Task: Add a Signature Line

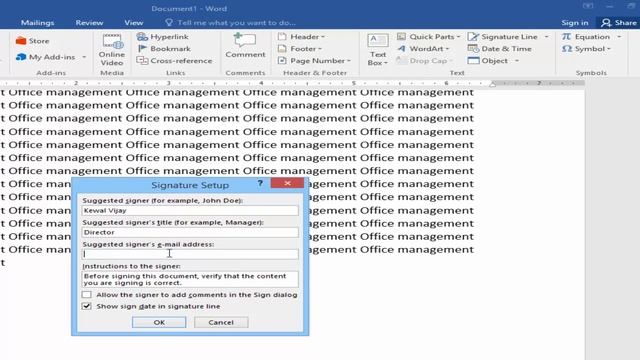Action: (503, 37)
